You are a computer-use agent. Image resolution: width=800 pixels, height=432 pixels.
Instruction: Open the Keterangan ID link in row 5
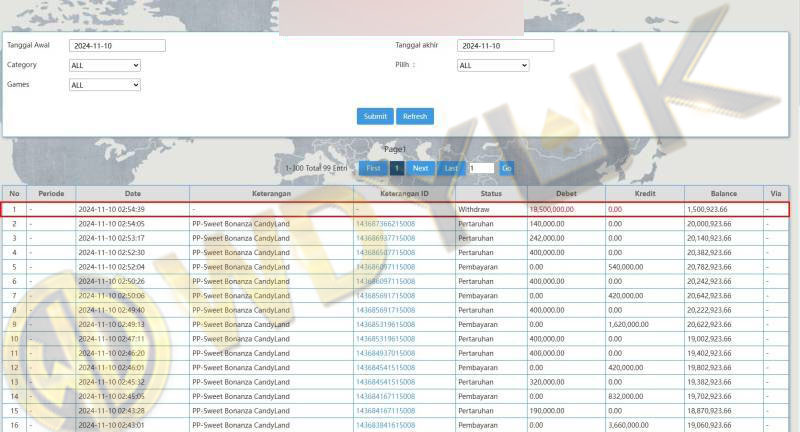385,267
